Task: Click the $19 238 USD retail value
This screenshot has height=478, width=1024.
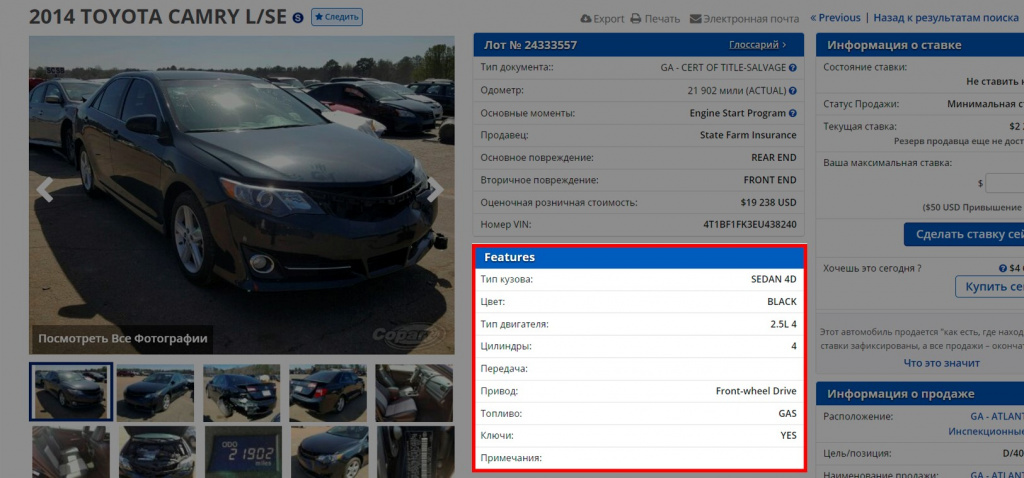Action: [x=769, y=202]
